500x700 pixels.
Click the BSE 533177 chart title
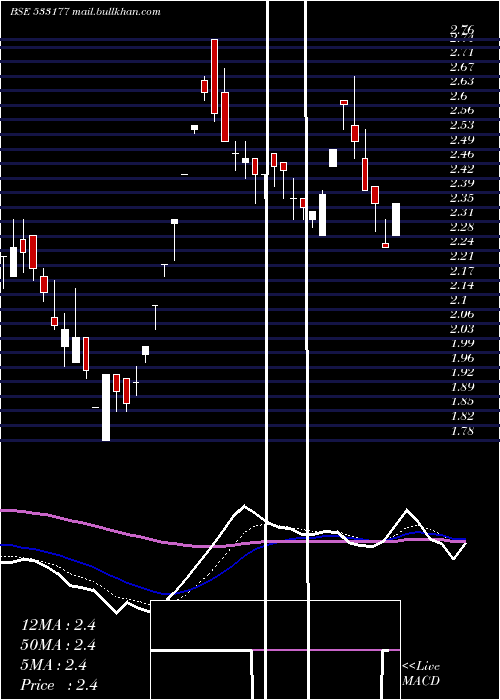tap(39, 12)
